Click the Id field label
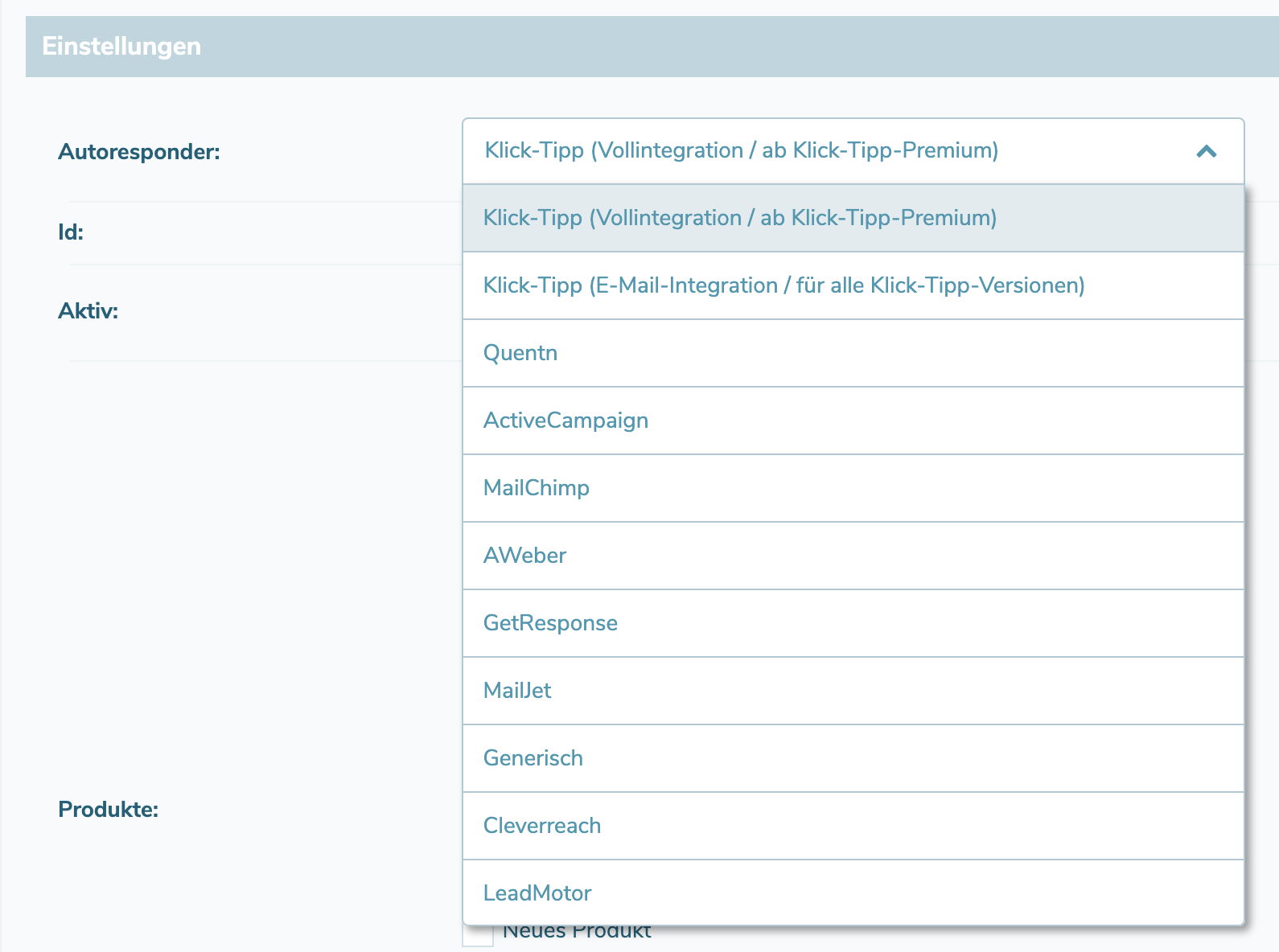Image resolution: width=1279 pixels, height=952 pixels. (x=71, y=232)
